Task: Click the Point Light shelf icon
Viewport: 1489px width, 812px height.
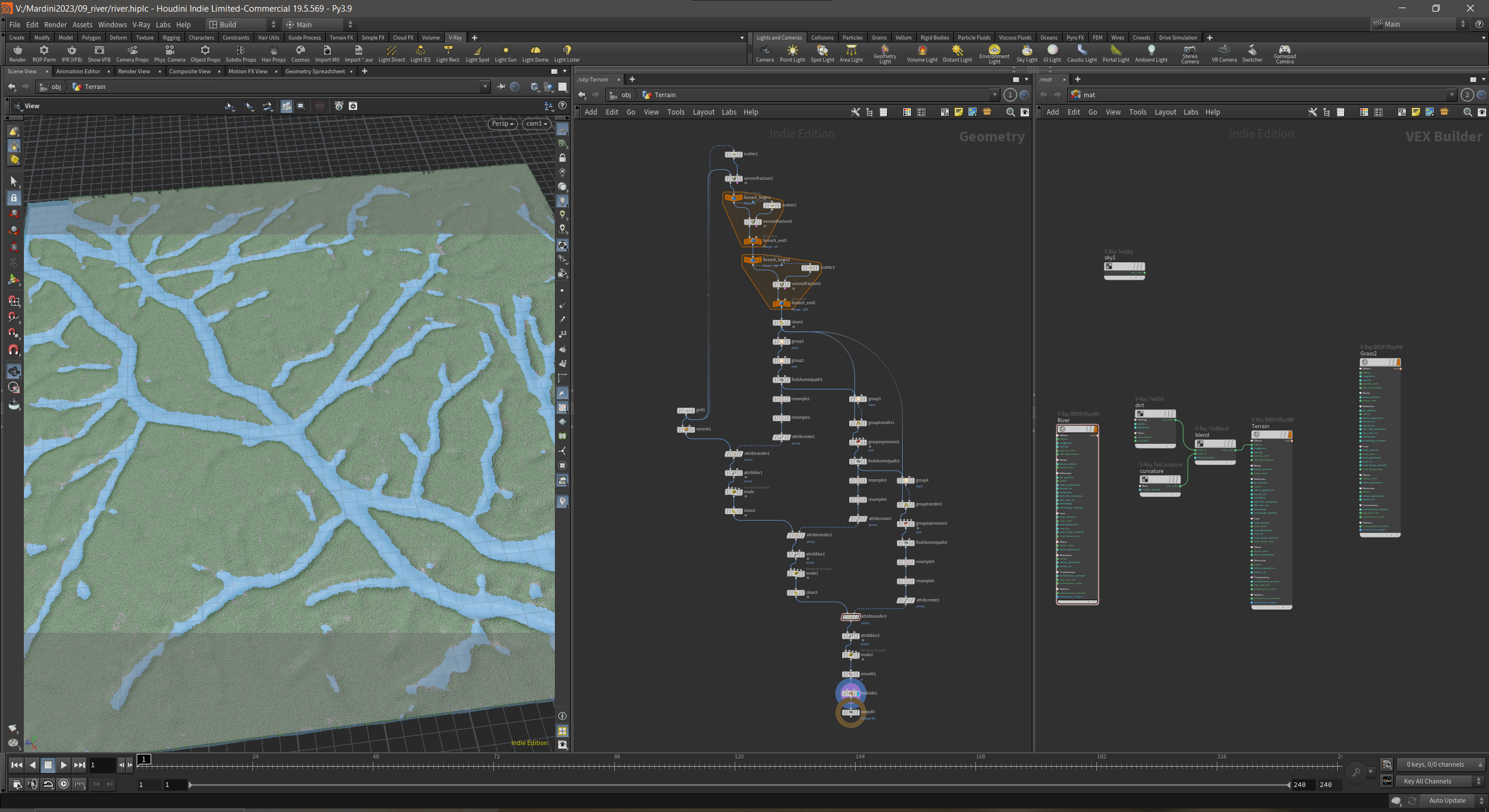Action: pos(792,54)
